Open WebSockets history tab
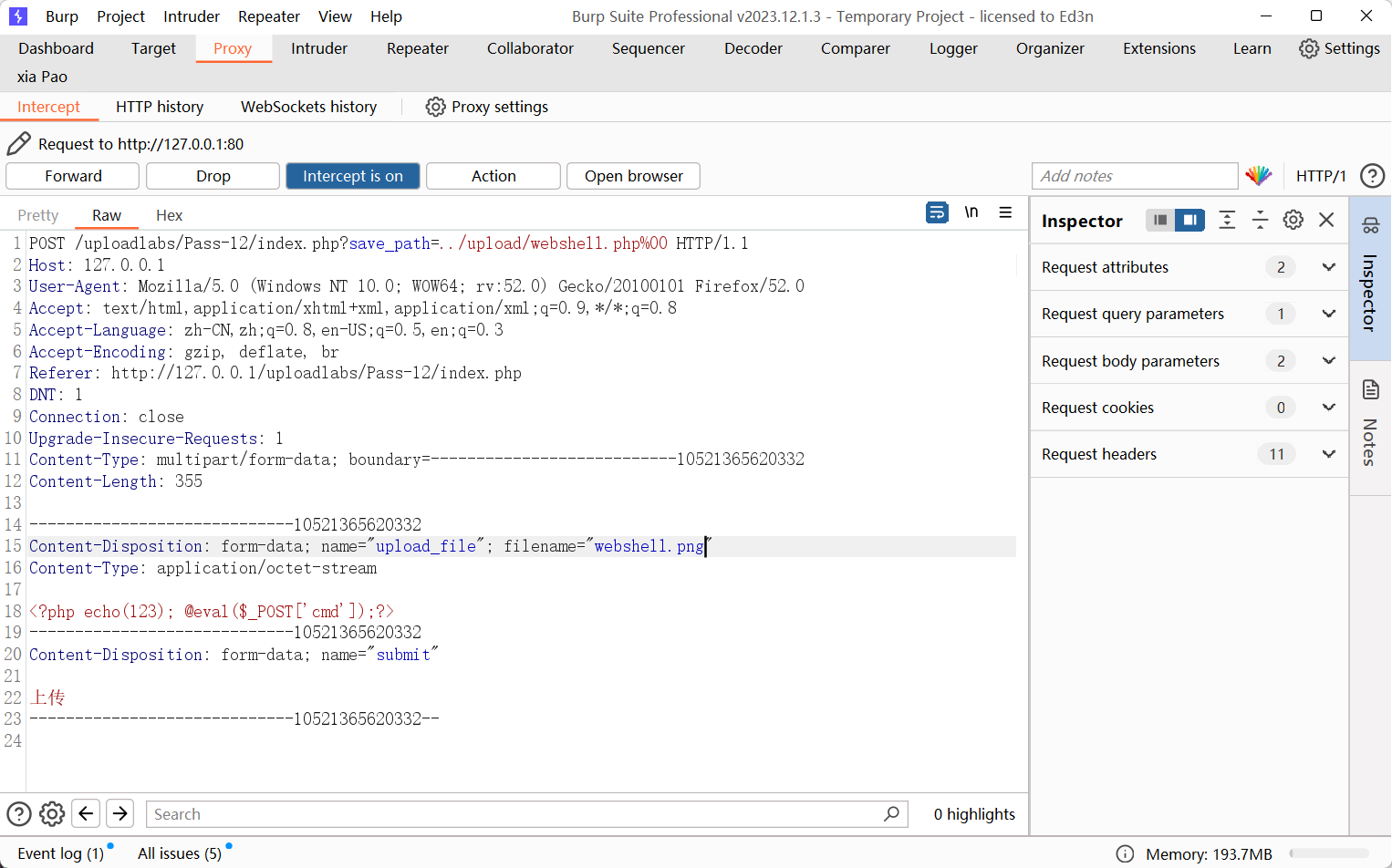 (x=309, y=107)
